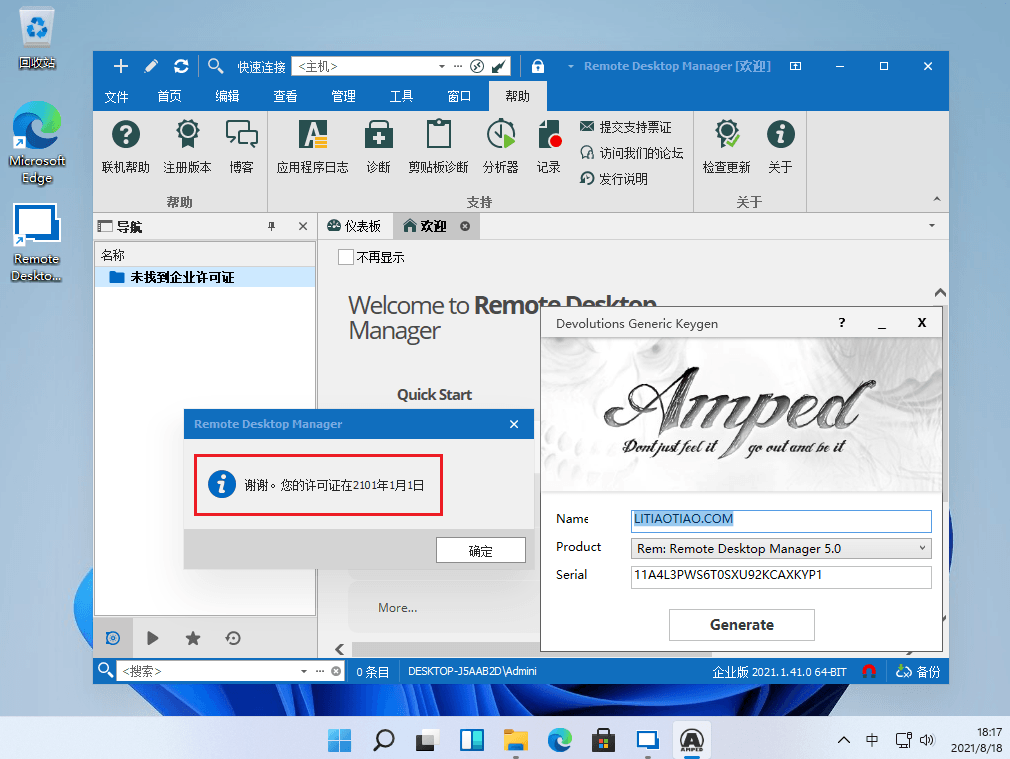
Task: Click 发行说明 release notes
Action: pyautogui.click(x=614, y=178)
